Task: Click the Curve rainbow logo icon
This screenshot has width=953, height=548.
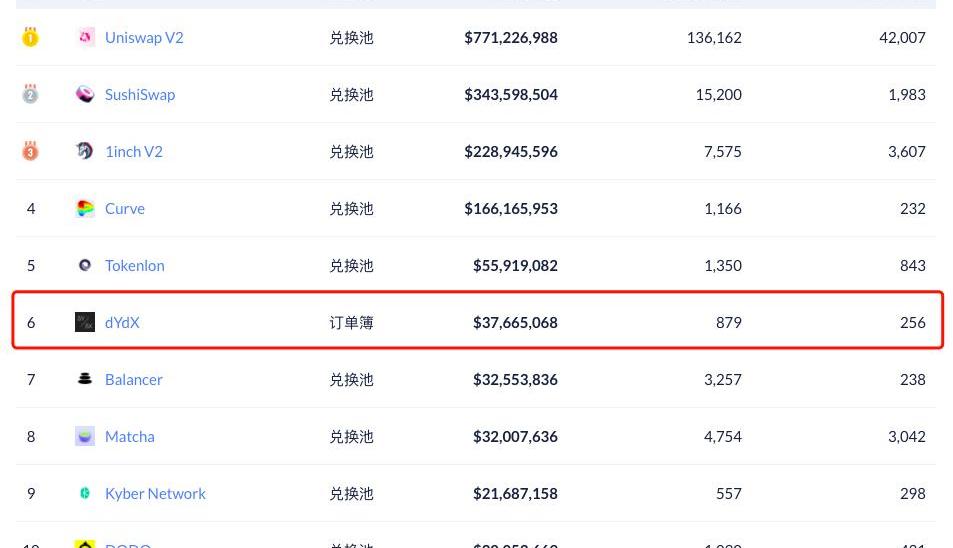Action: pyautogui.click(x=85, y=208)
